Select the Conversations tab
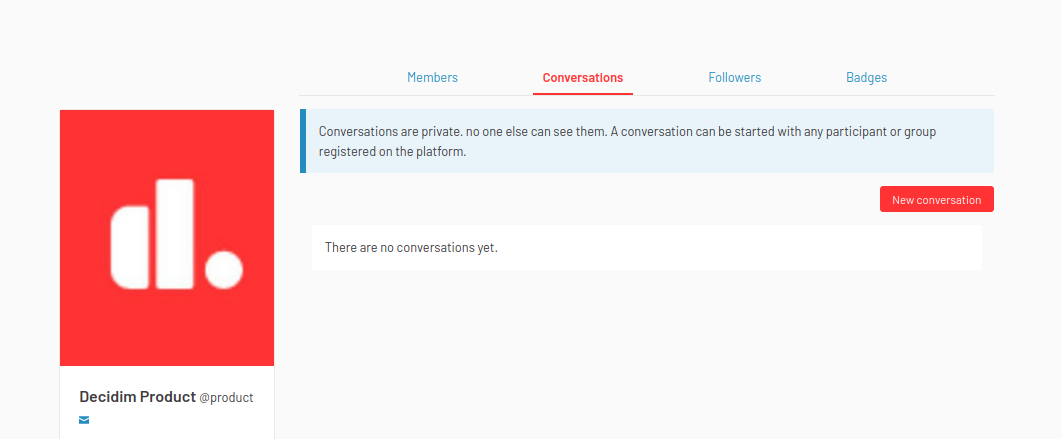The height and width of the screenshot is (439, 1061). coord(583,78)
